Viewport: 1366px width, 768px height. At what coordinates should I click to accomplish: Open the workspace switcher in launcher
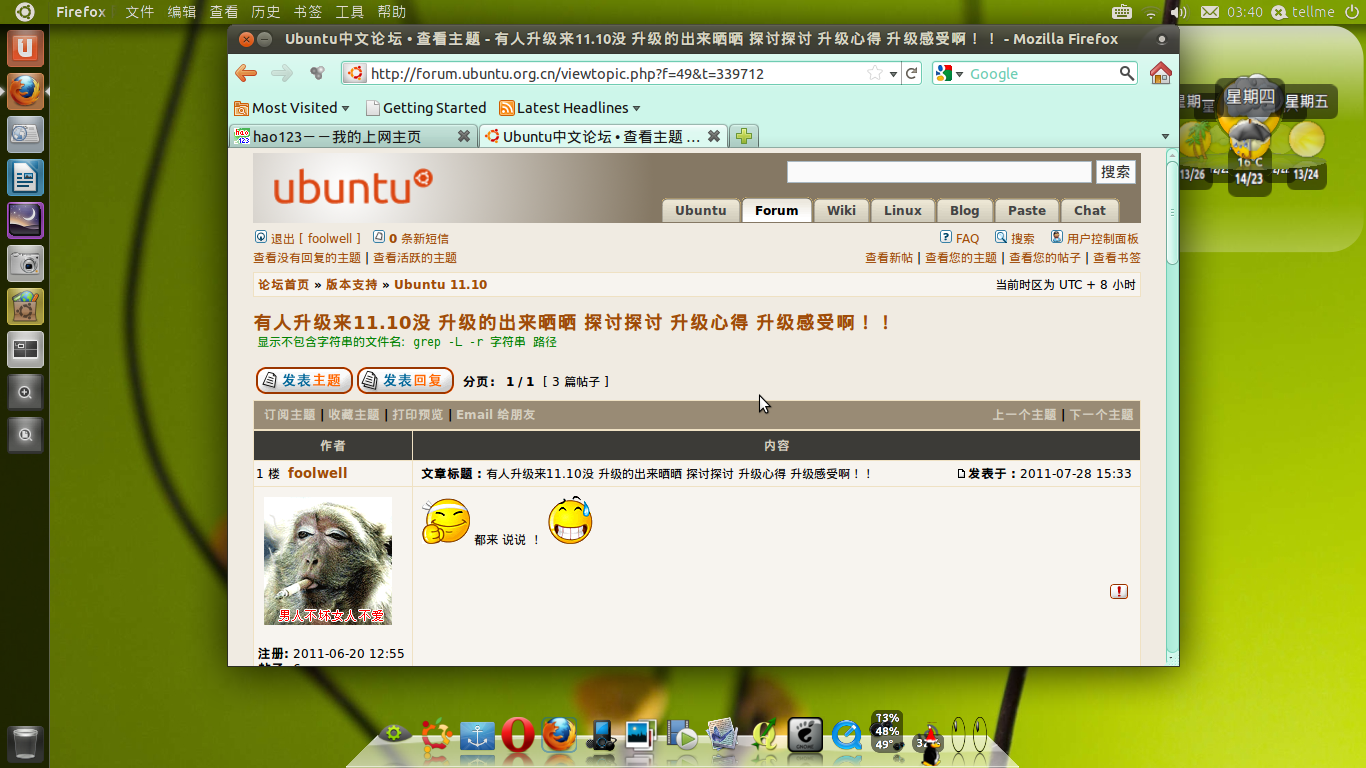pyautogui.click(x=25, y=349)
